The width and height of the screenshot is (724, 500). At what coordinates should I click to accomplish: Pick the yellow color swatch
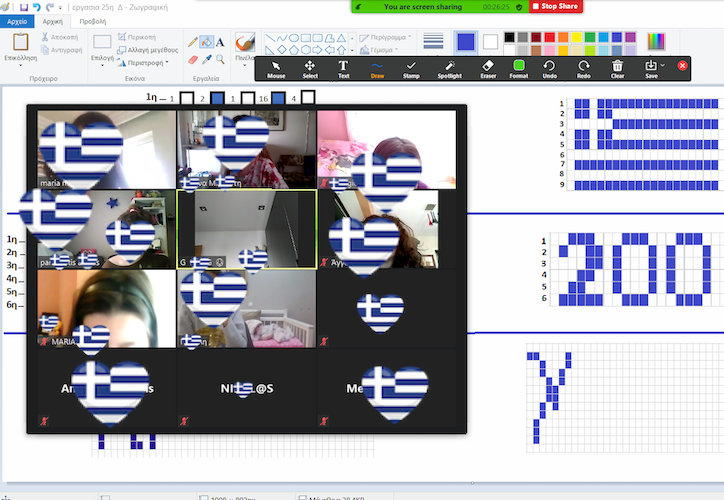pos(576,37)
